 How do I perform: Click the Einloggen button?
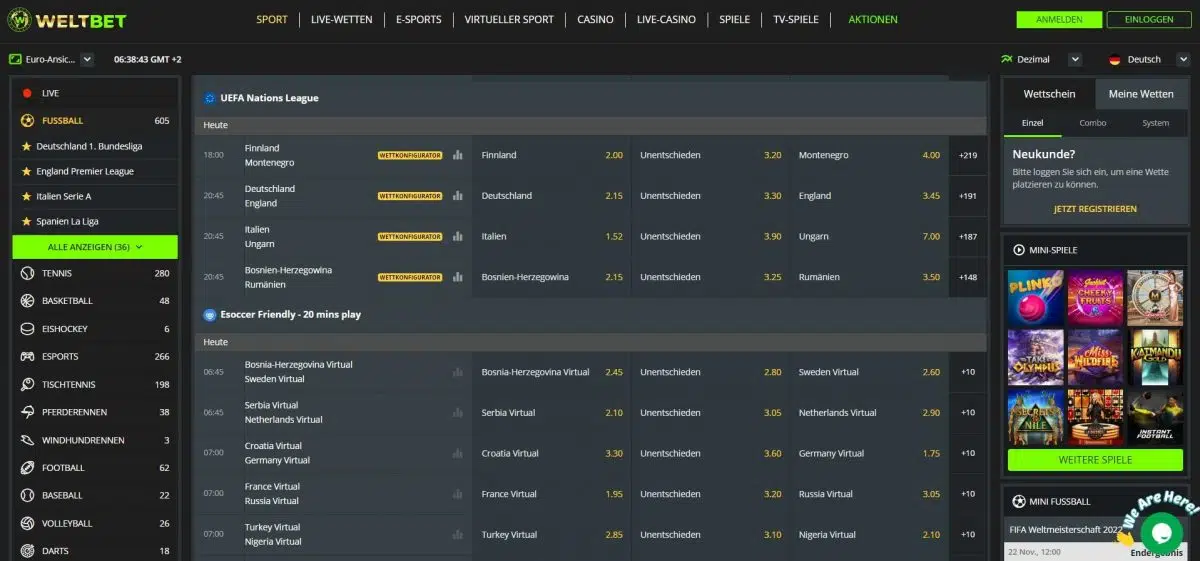1148,19
